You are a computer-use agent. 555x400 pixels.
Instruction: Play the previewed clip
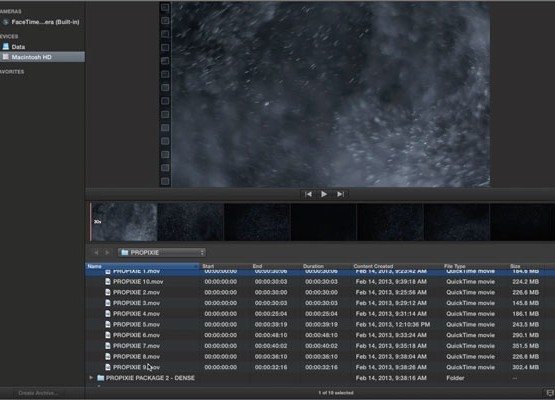click(324, 194)
